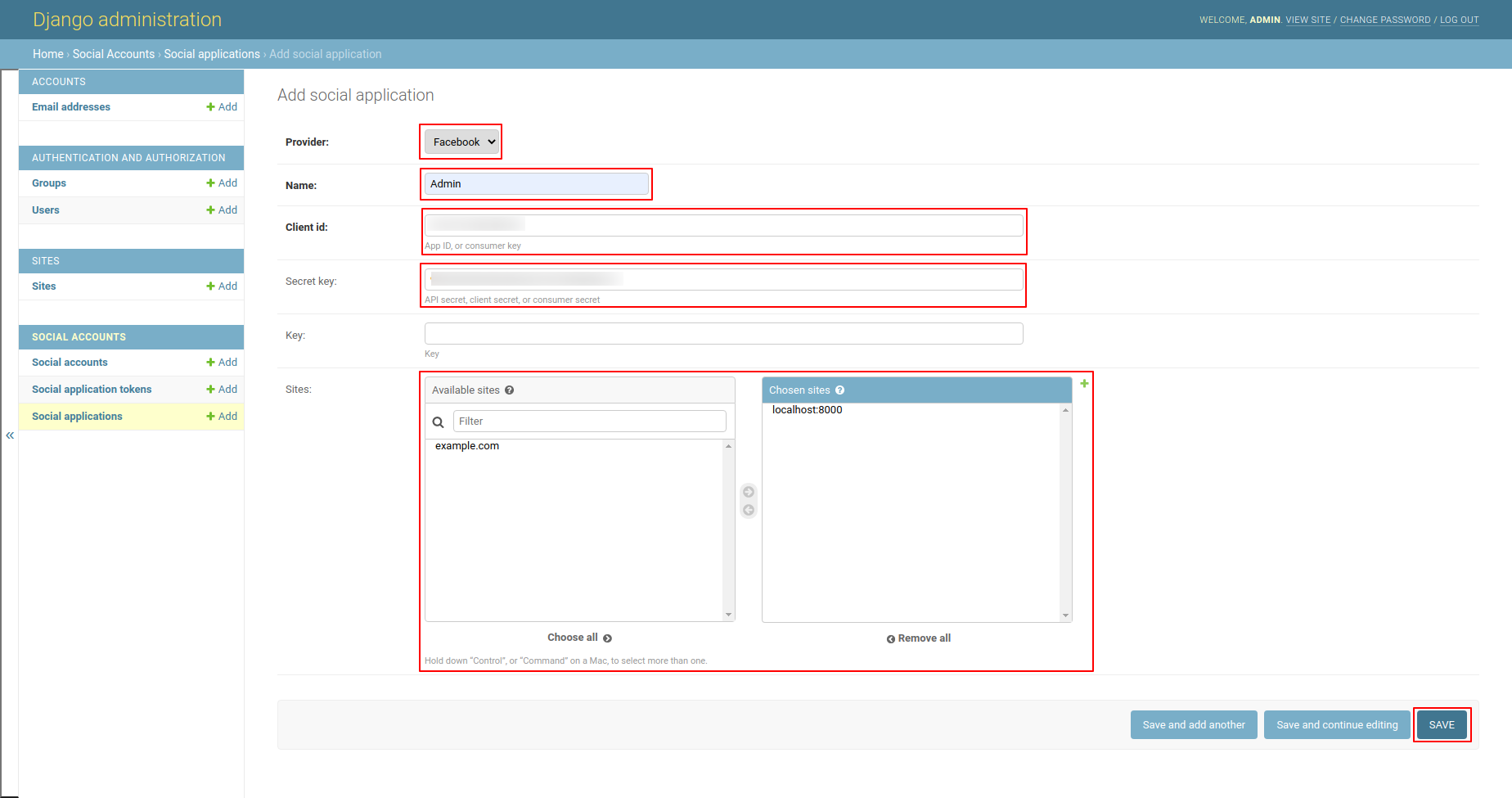Open the Change Password link

coord(1385,19)
